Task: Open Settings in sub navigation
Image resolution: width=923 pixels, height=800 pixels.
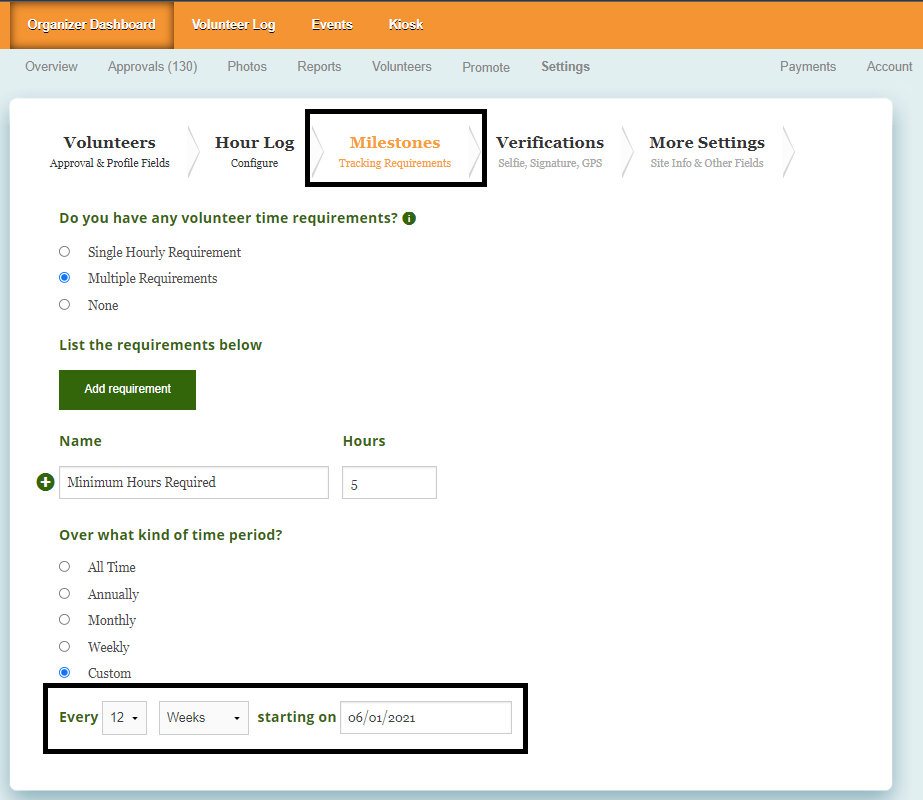Action: click(566, 67)
